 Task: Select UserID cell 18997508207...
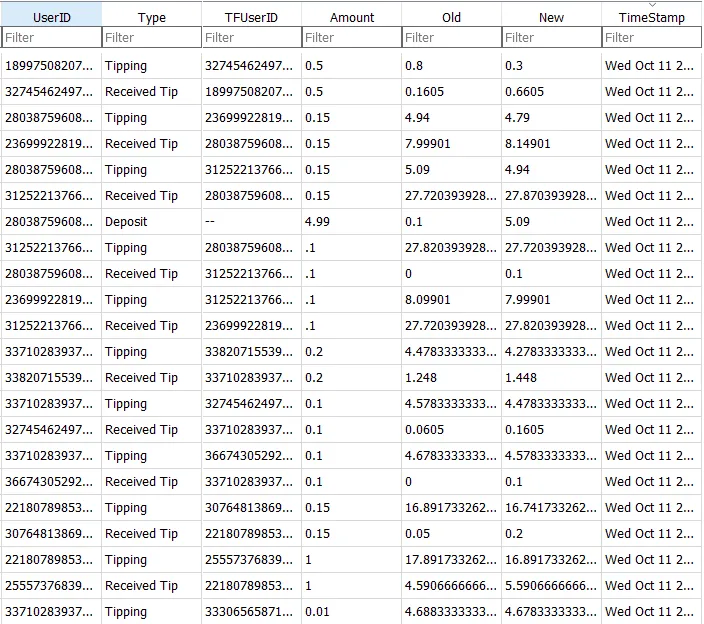point(51,66)
